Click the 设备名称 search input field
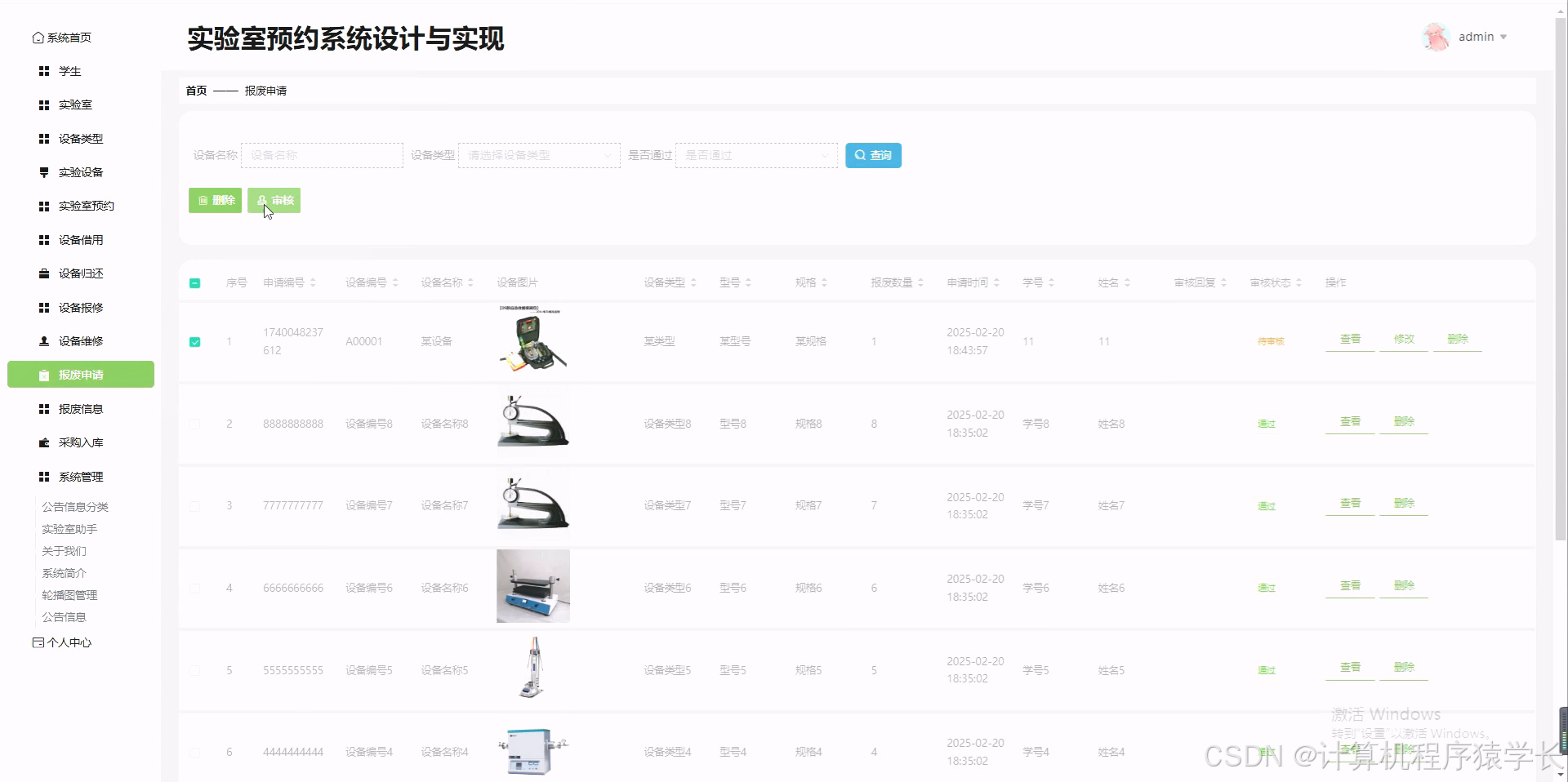The image size is (1568, 782). coord(321,155)
